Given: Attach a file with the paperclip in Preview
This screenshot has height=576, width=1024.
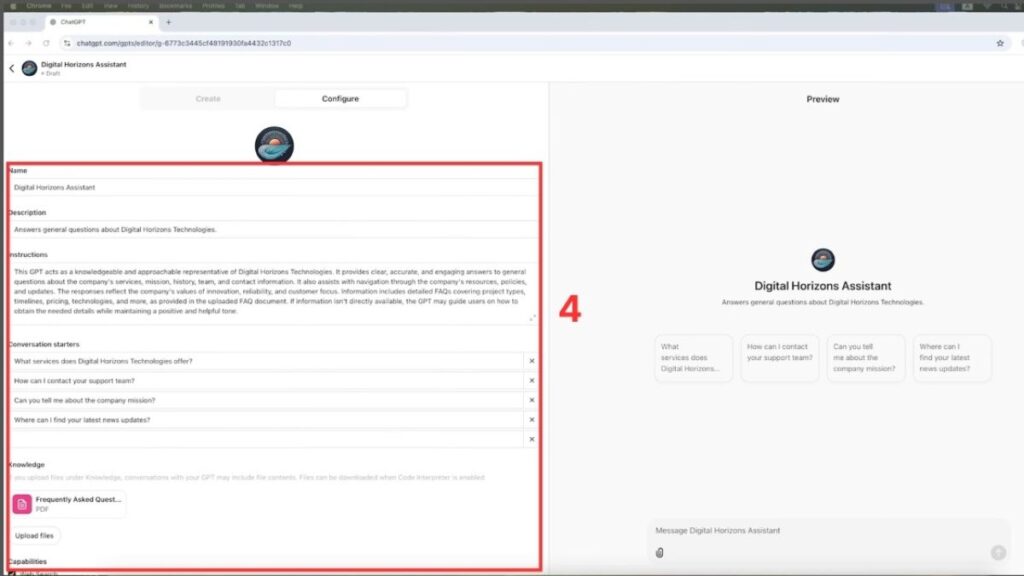Looking at the screenshot, I should click(x=660, y=552).
